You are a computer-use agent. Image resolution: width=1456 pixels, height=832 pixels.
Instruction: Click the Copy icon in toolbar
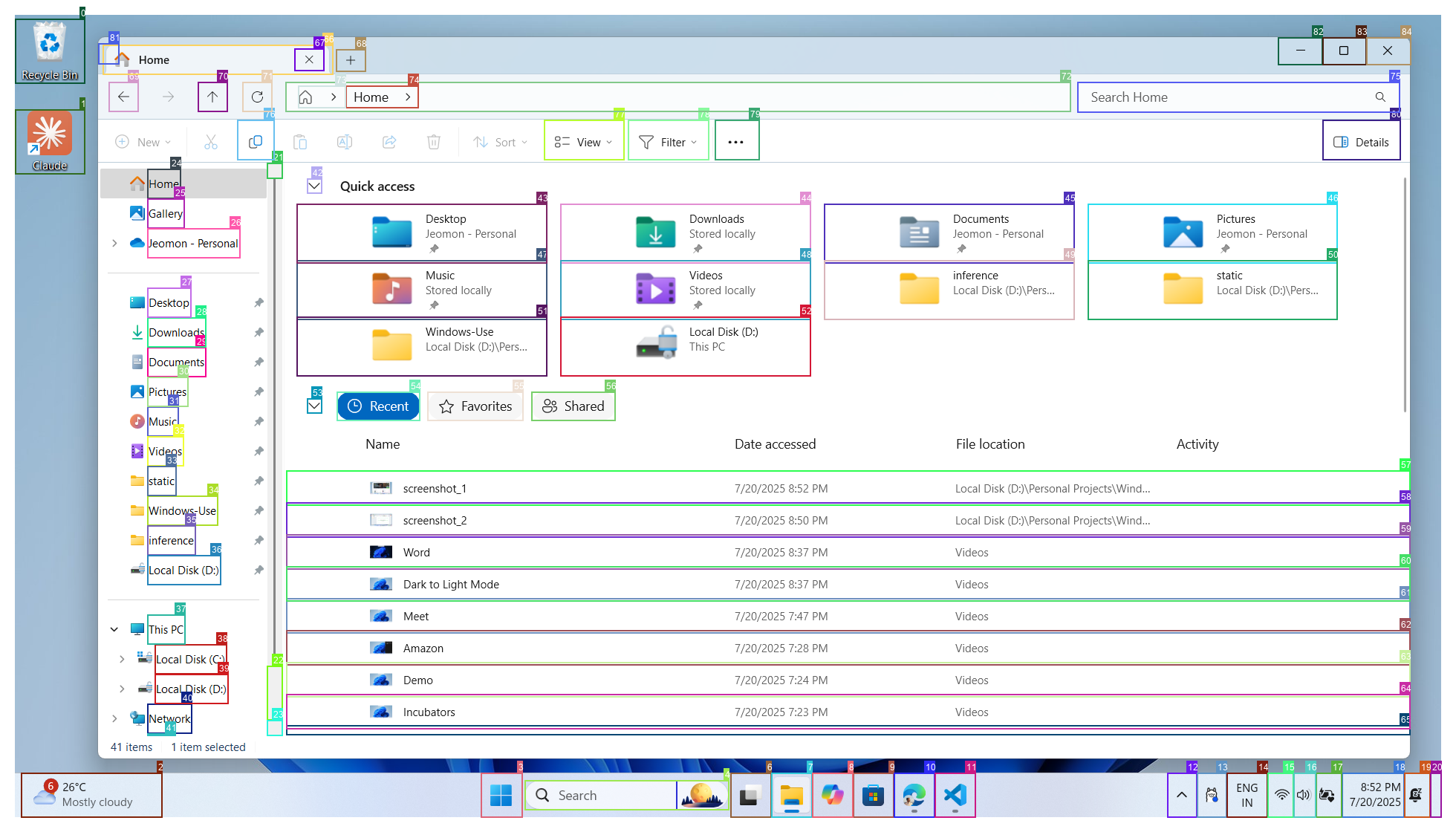(256, 141)
